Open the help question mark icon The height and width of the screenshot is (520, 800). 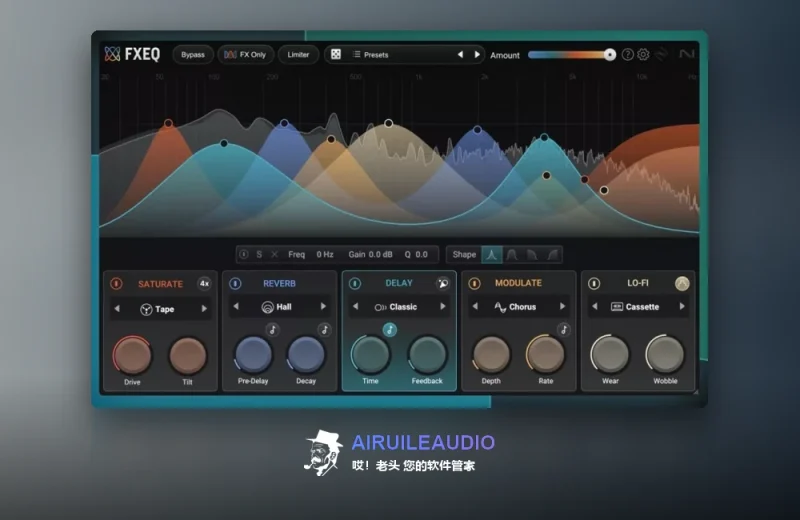point(628,54)
